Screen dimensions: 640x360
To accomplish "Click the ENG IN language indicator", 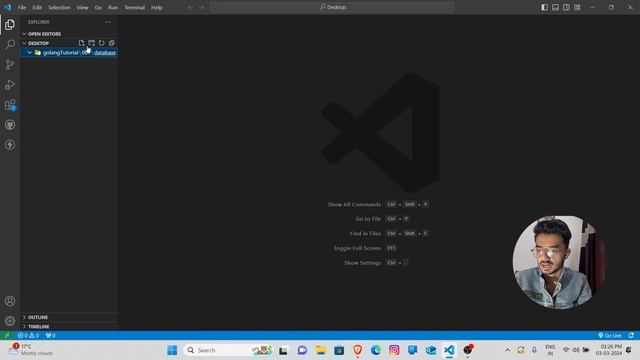I will coord(550,350).
